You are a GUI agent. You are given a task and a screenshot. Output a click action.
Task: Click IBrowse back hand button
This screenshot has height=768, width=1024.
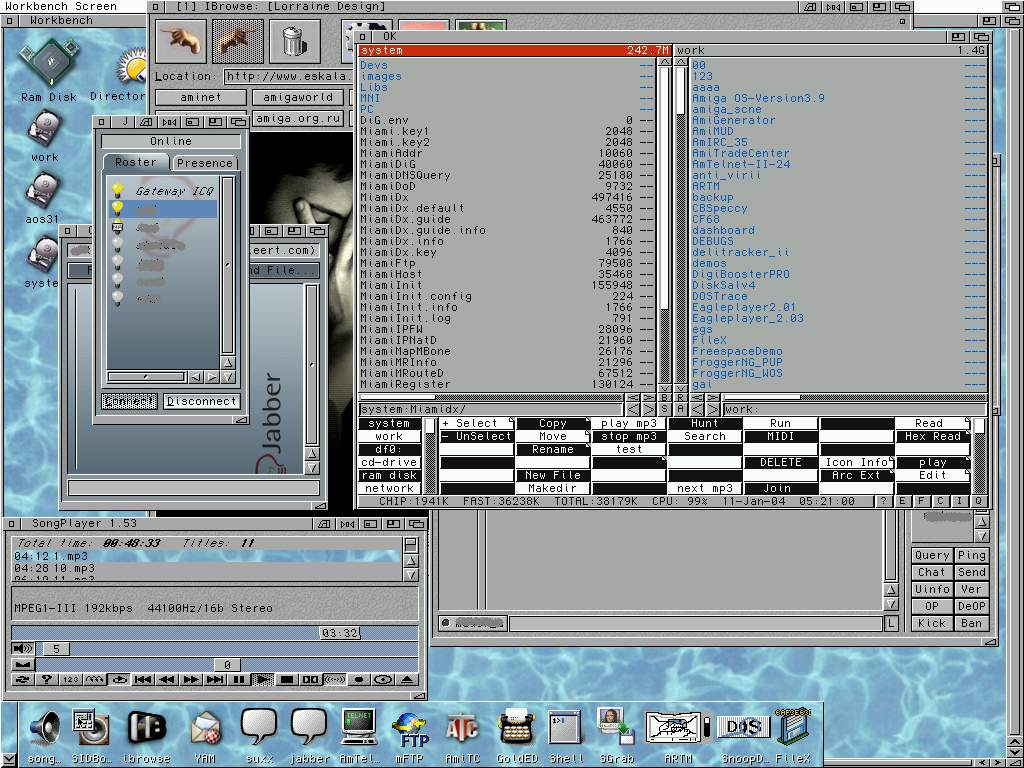181,40
